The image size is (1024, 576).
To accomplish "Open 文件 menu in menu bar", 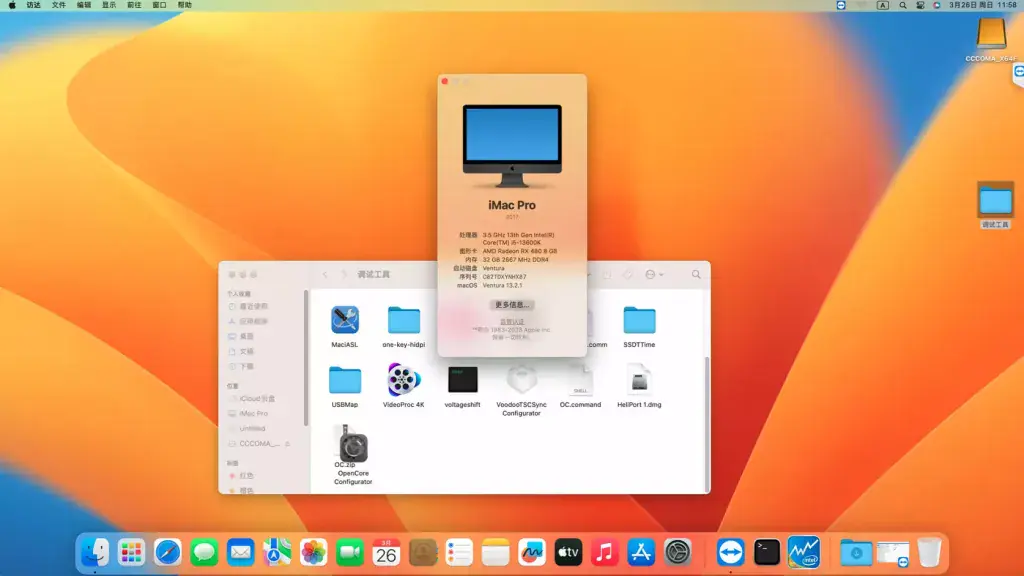I will click(x=59, y=5).
